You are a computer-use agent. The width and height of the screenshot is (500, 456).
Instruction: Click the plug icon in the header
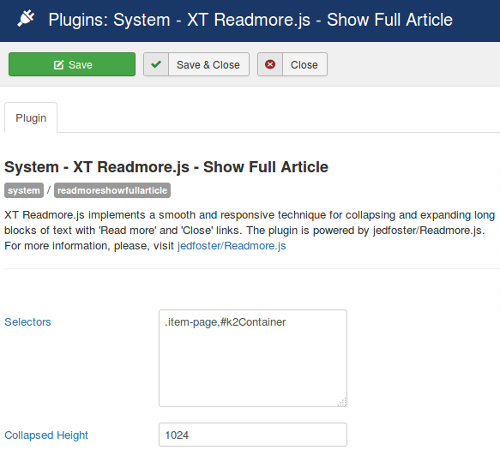[26, 18]
